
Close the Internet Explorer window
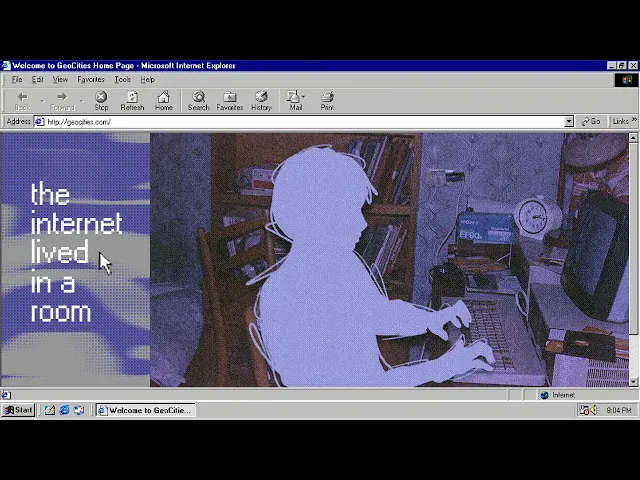tap(633, 66)
